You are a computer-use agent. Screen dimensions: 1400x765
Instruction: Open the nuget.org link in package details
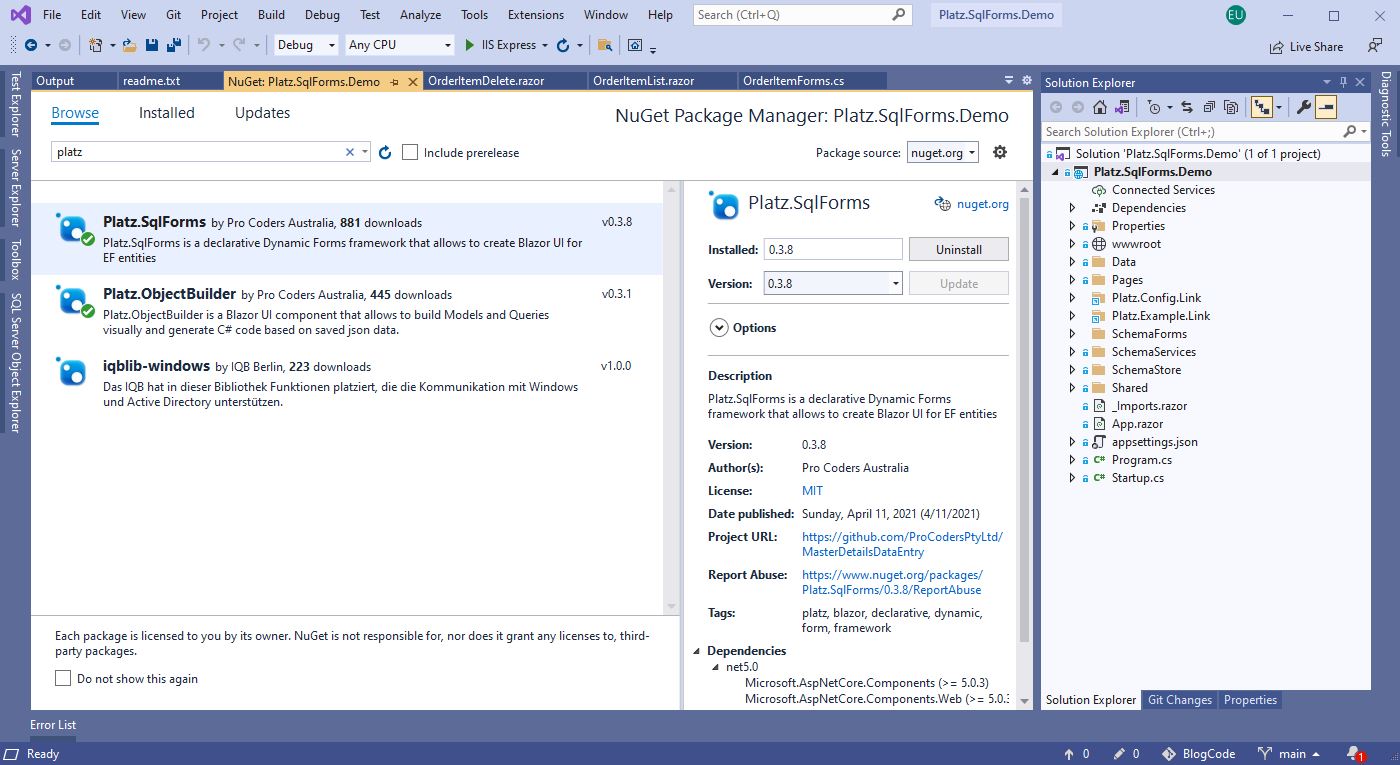click(982, 204)
